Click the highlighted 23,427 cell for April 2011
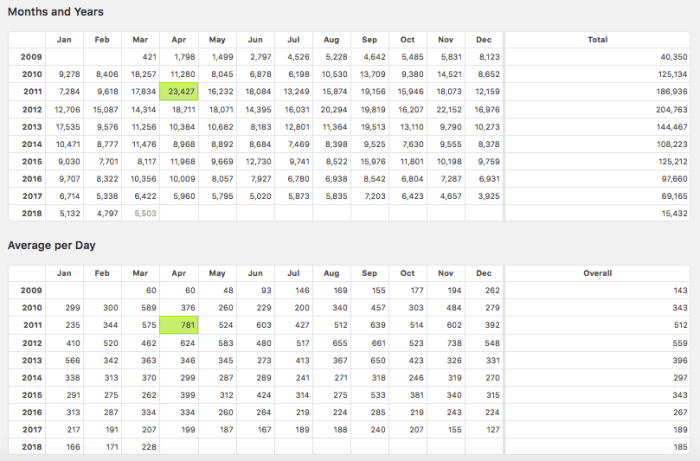Viewport: 700px width, 461px height. tap(182, 91)
